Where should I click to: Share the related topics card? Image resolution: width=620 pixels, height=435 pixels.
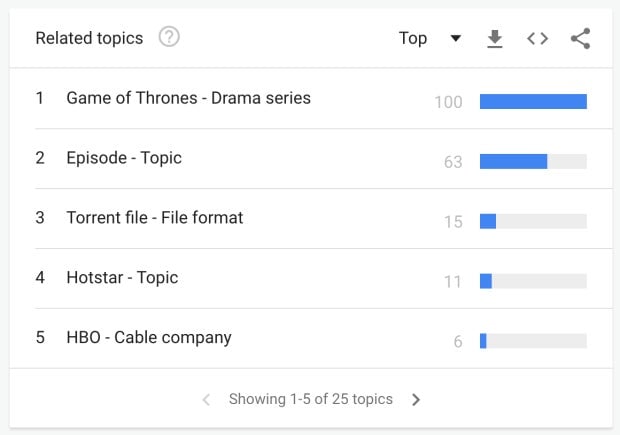(580, 39)
